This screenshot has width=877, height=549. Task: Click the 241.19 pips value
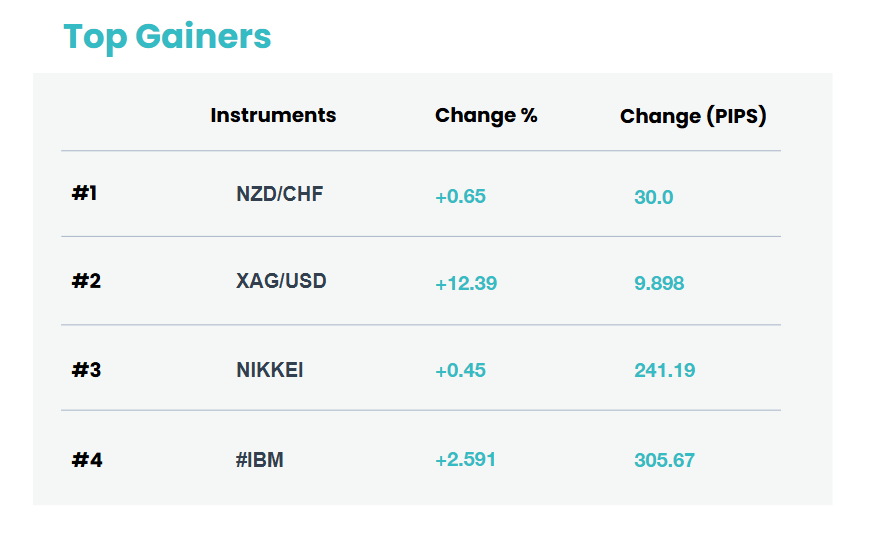[x=664, y=370]
